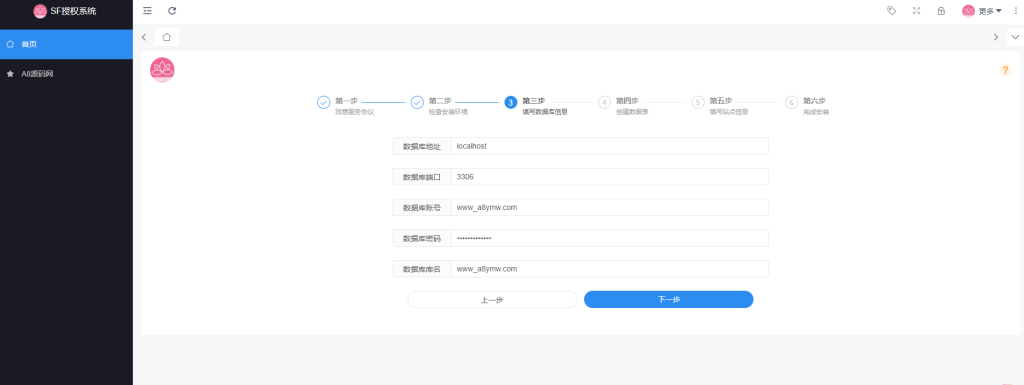The width and height of the screenshot is (1024, 385).
Task: Click the 第一步 completed check circle
Action: click(323, 102)
